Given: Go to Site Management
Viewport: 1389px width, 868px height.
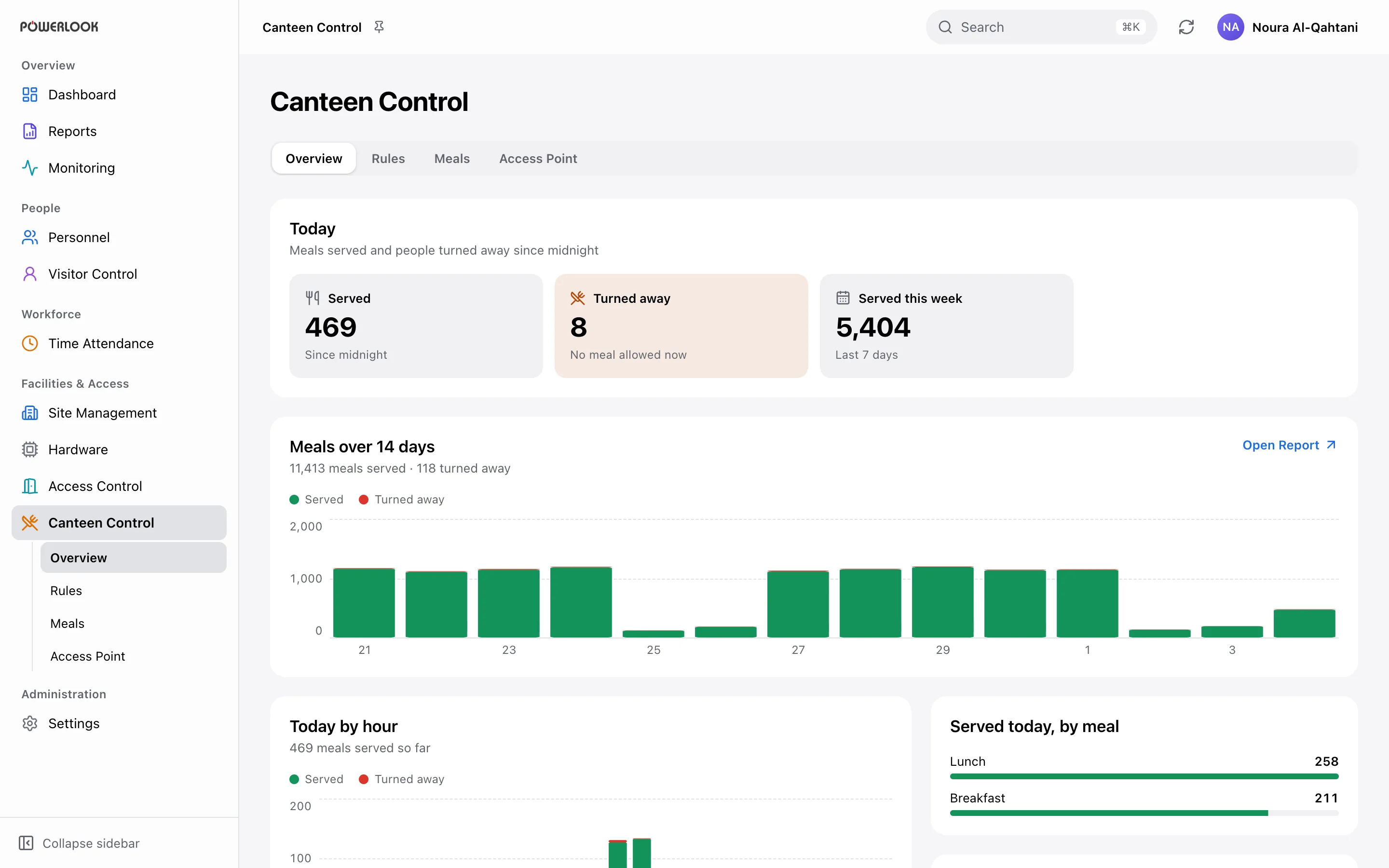Looking at the screenshot, I should [119, 413].
